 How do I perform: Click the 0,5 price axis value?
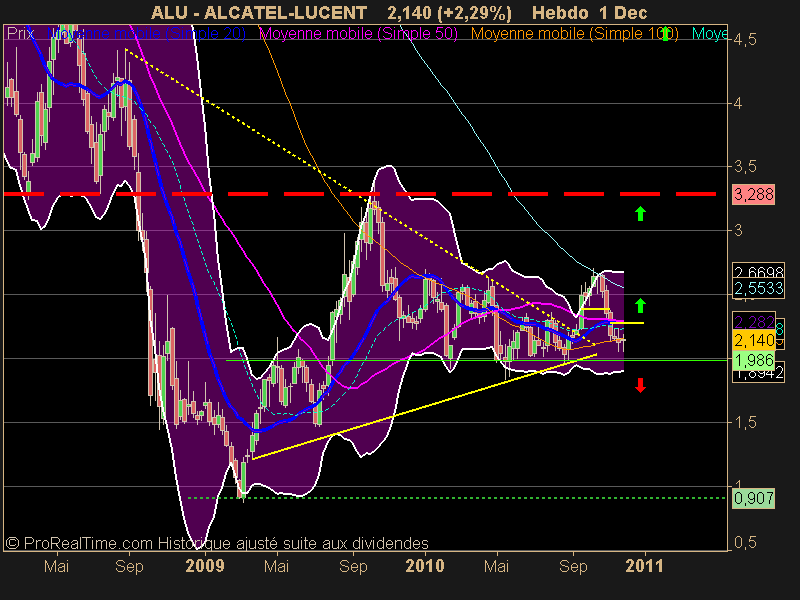(745, 542)
